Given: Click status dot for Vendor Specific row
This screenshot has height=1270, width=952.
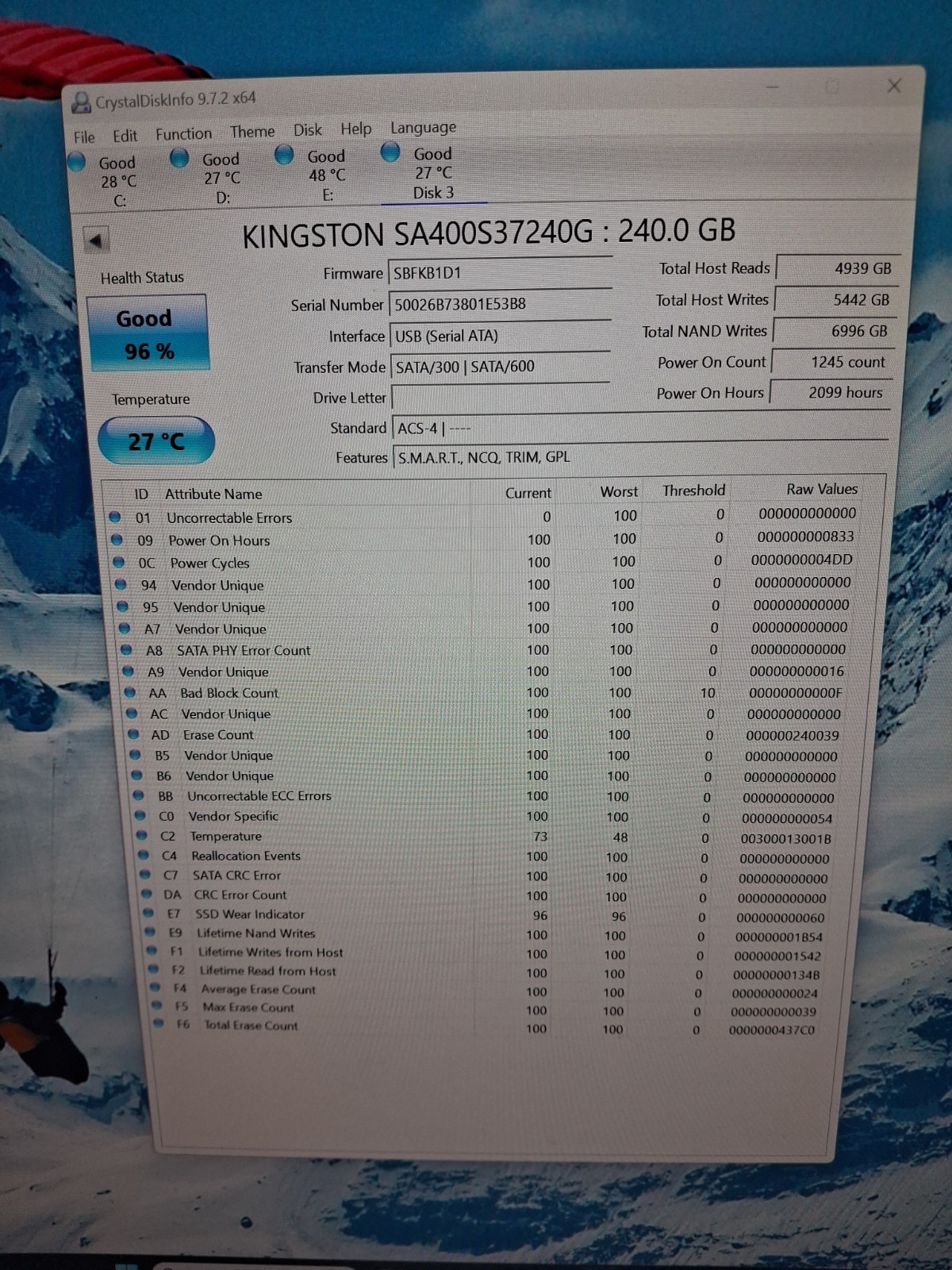Looking at the screenshot, I should pos(140,815).
